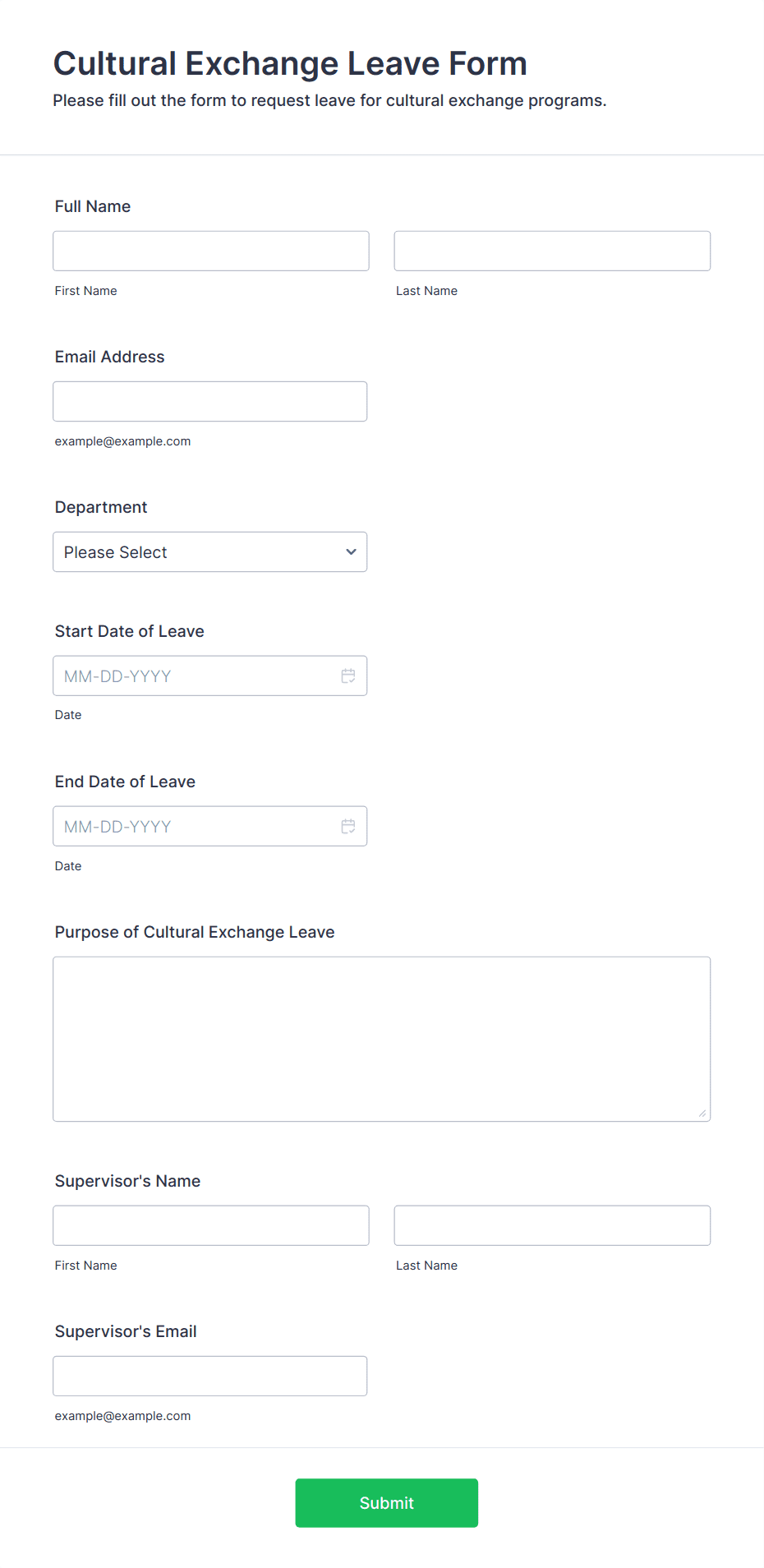Image resolution: width=764 pixels, height=1568 pixels.
Task: Click Supervisor's last name field
Action: (552, 1225)
